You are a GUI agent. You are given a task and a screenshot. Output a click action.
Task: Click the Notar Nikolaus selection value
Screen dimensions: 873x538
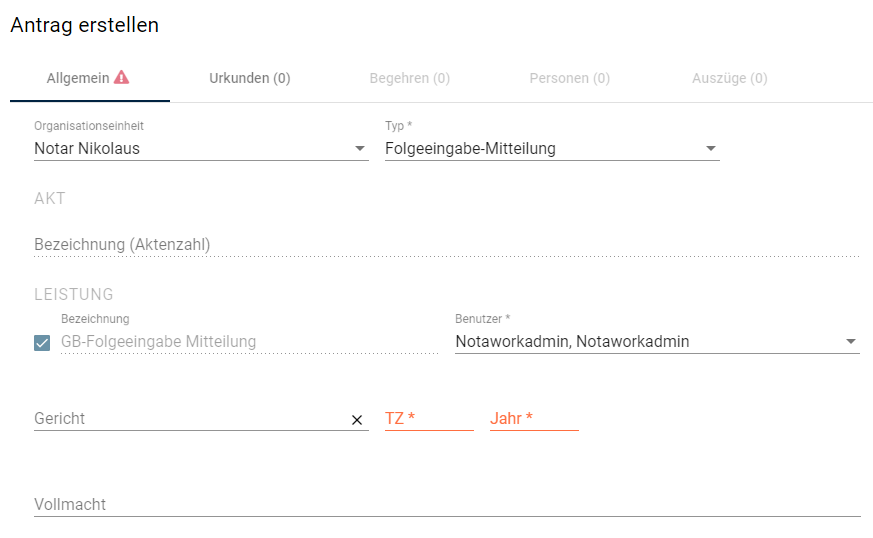[x=87, y=149]
